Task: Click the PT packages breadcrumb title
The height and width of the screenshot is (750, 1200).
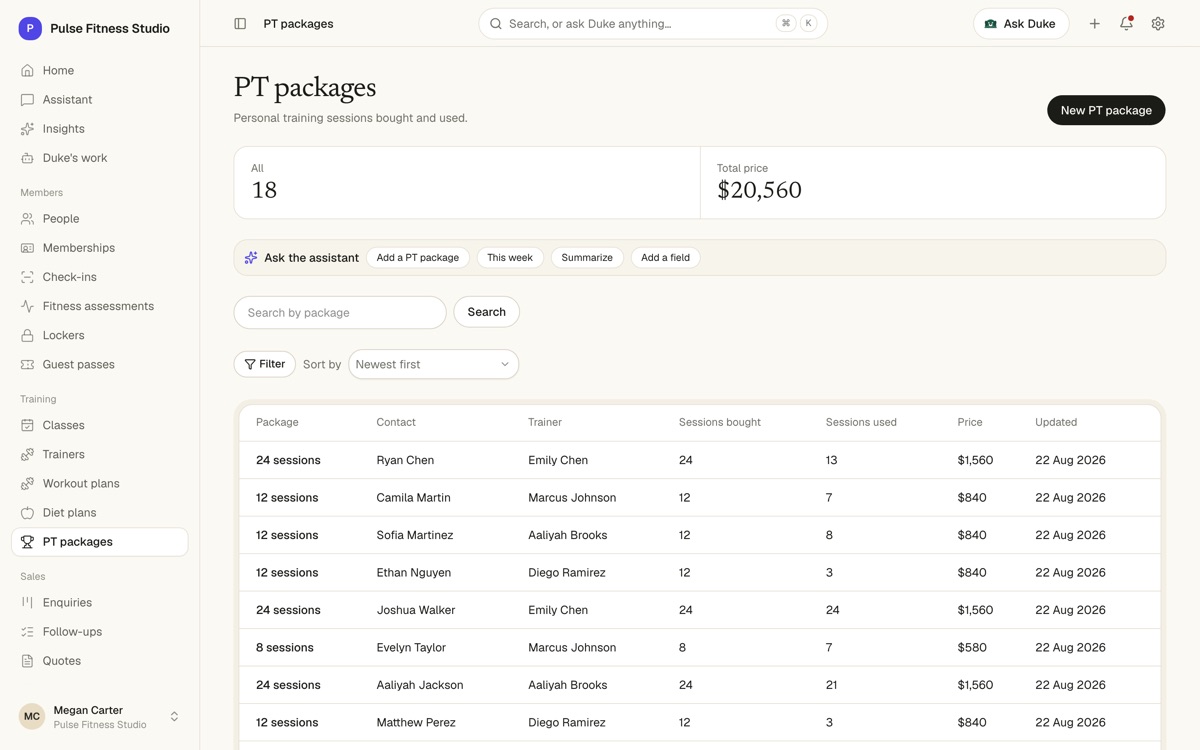Action: [x=298, y=24]
